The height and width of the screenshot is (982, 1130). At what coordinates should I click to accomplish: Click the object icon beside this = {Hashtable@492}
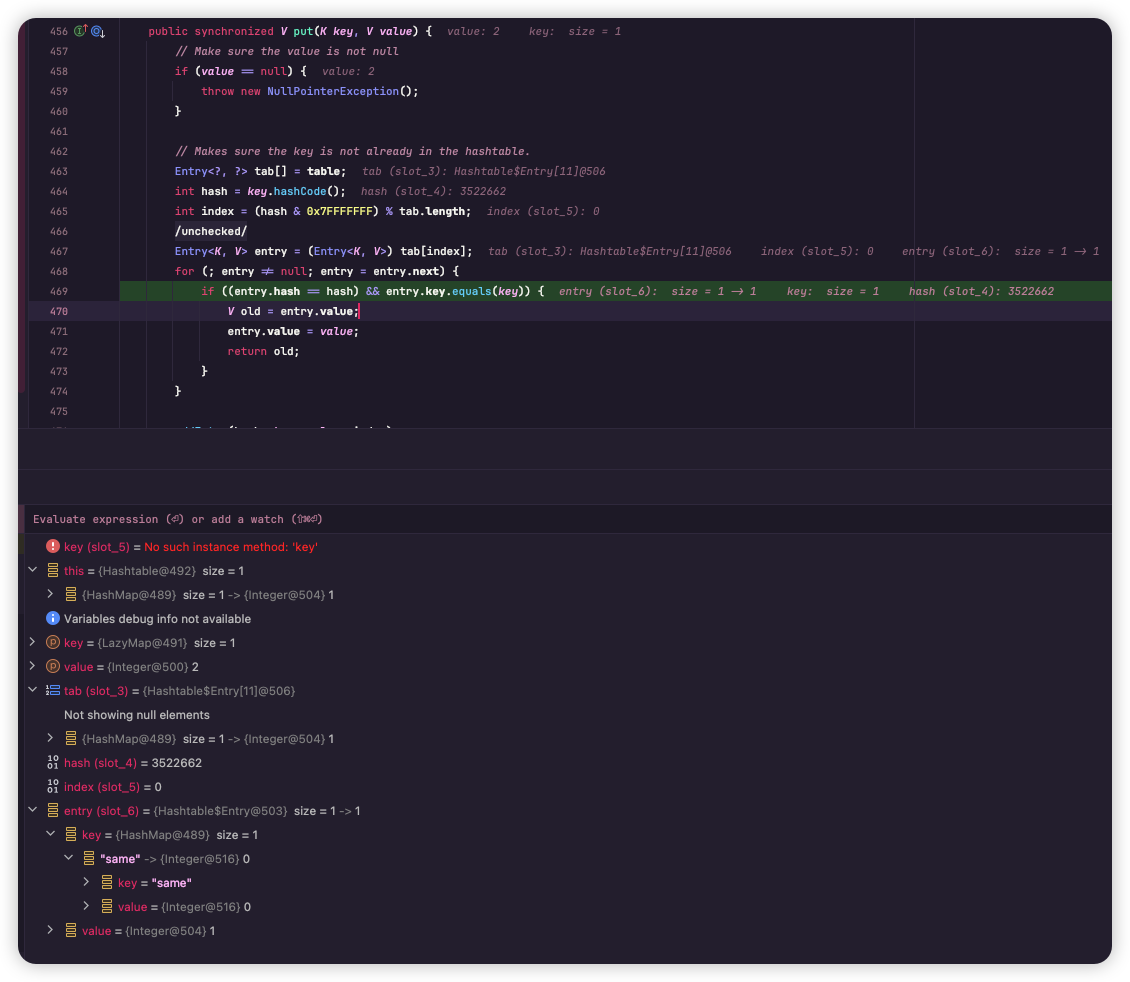pyautogui.click(x=53, y=571)
